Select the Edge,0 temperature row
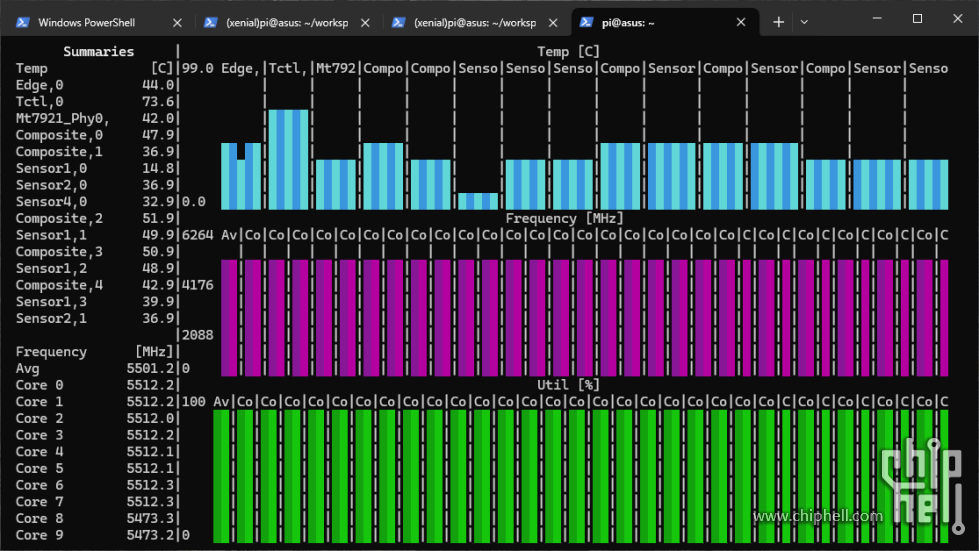The image size is (979, 551). click(95, 85)
